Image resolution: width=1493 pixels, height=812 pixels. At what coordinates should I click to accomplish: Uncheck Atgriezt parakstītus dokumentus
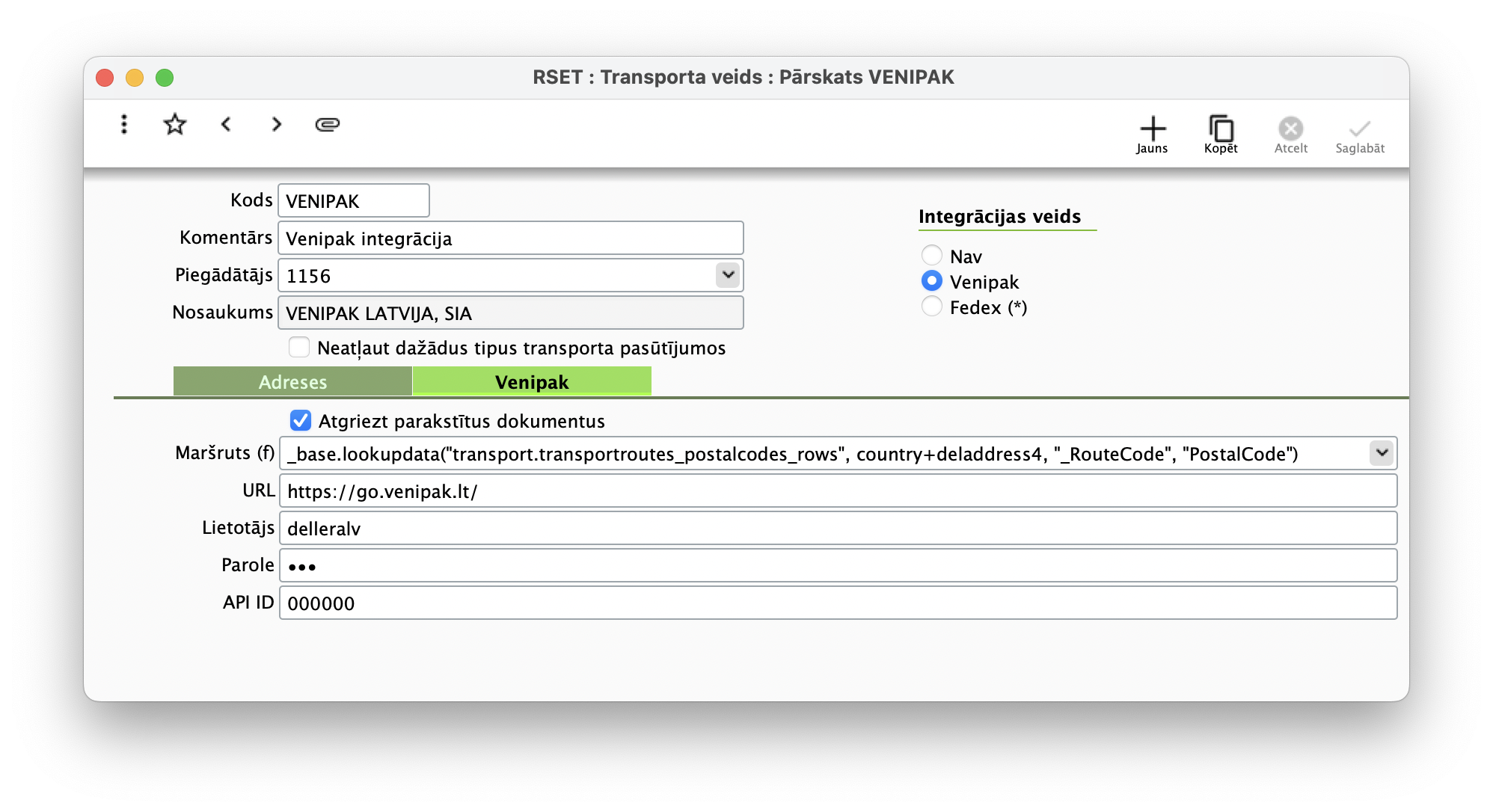[301, 421]
